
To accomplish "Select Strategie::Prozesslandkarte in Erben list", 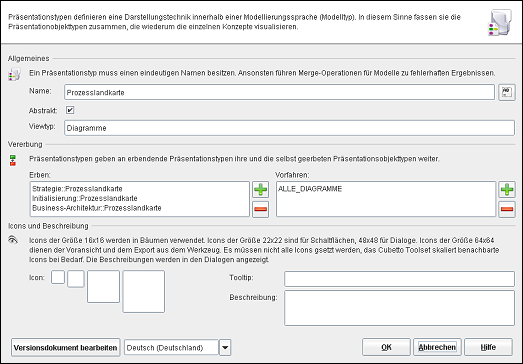I will coord(77,189).
